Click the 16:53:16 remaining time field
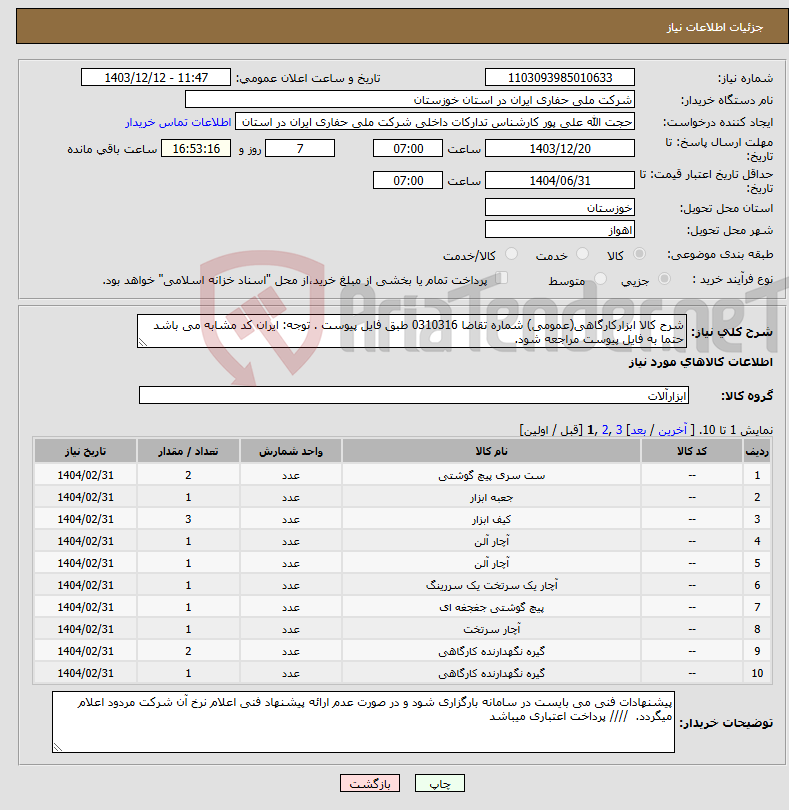This screenshot has width=789, height=810. [196, 149]
